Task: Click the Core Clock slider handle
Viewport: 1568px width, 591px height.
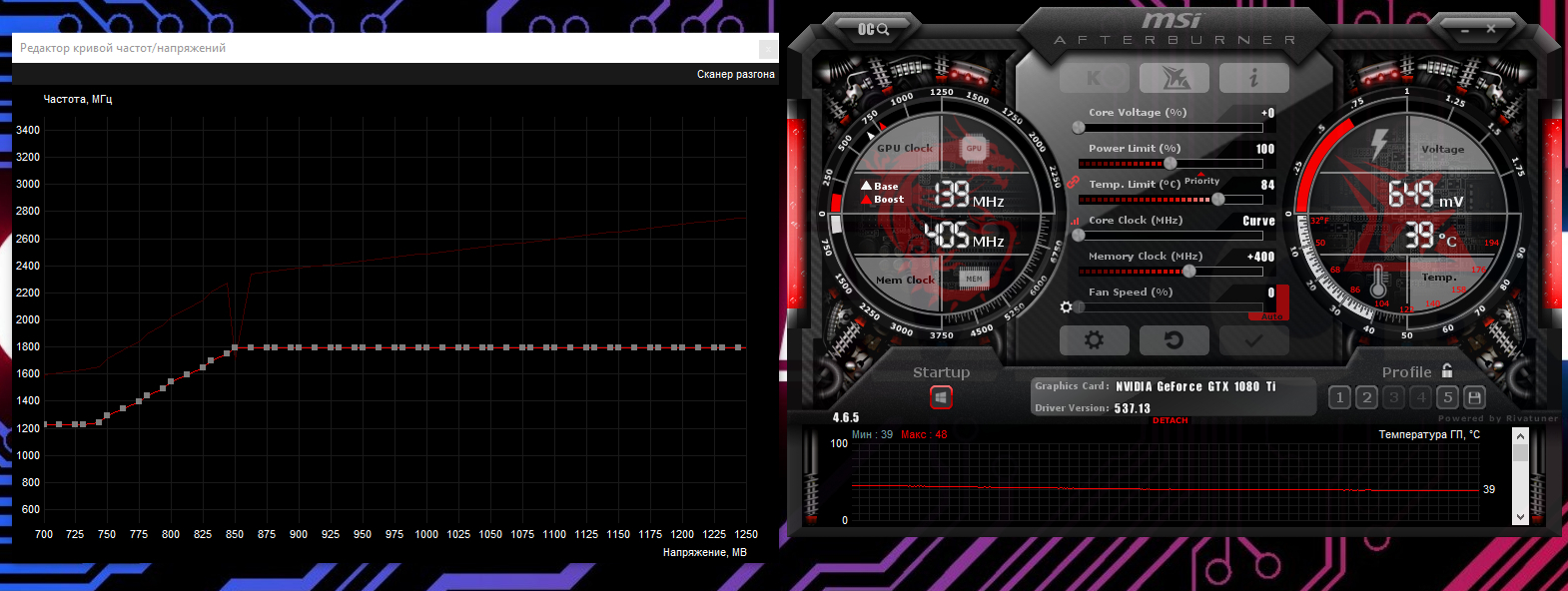Action: [1079, 235]
